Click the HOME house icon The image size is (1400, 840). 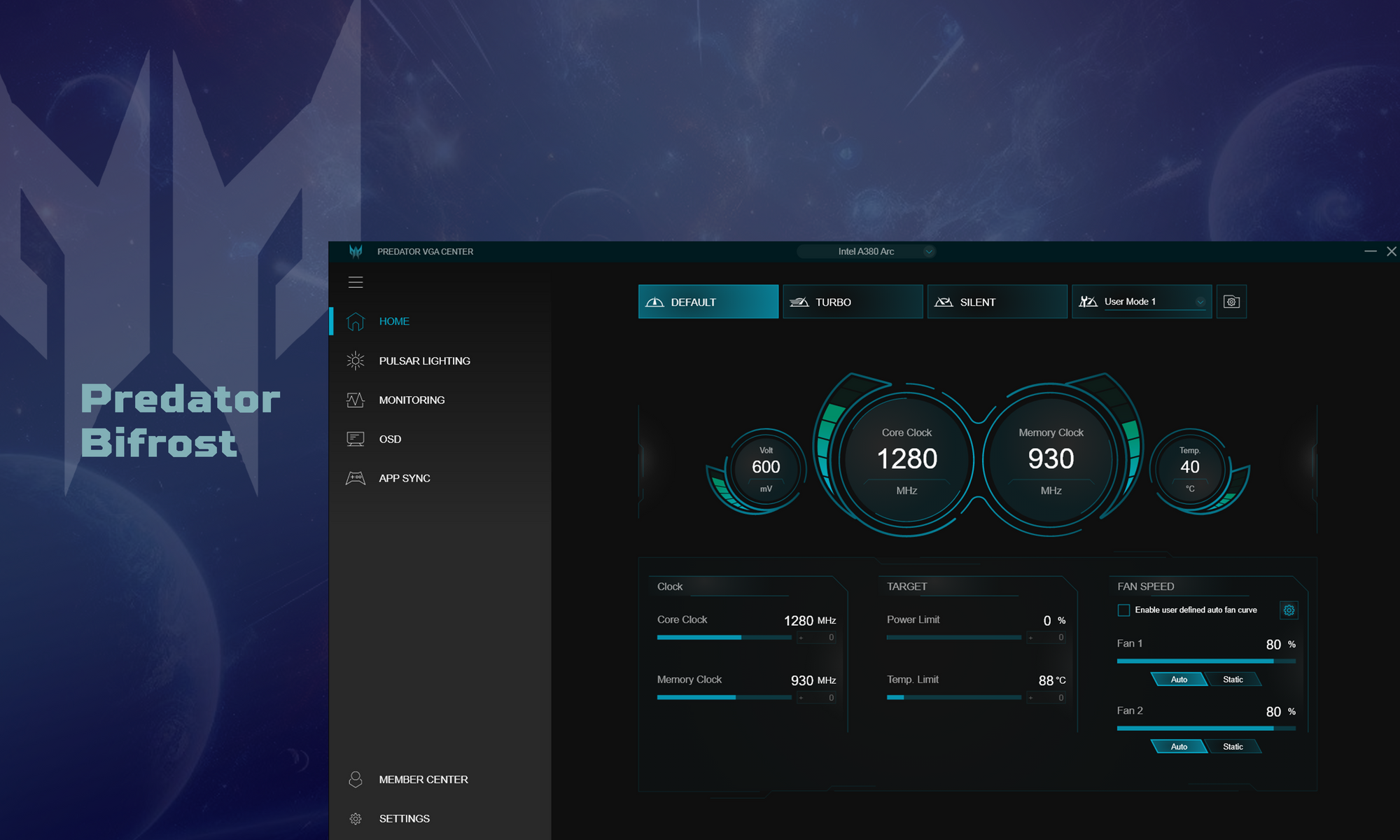coord(356,321)
